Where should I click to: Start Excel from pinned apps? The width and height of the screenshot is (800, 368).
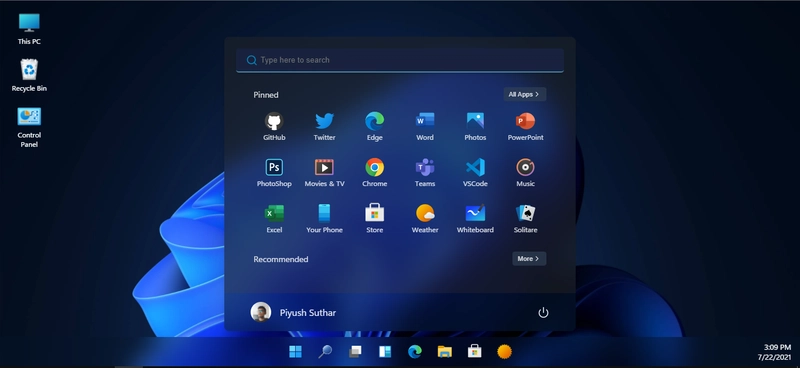click(x=274, y=219)
